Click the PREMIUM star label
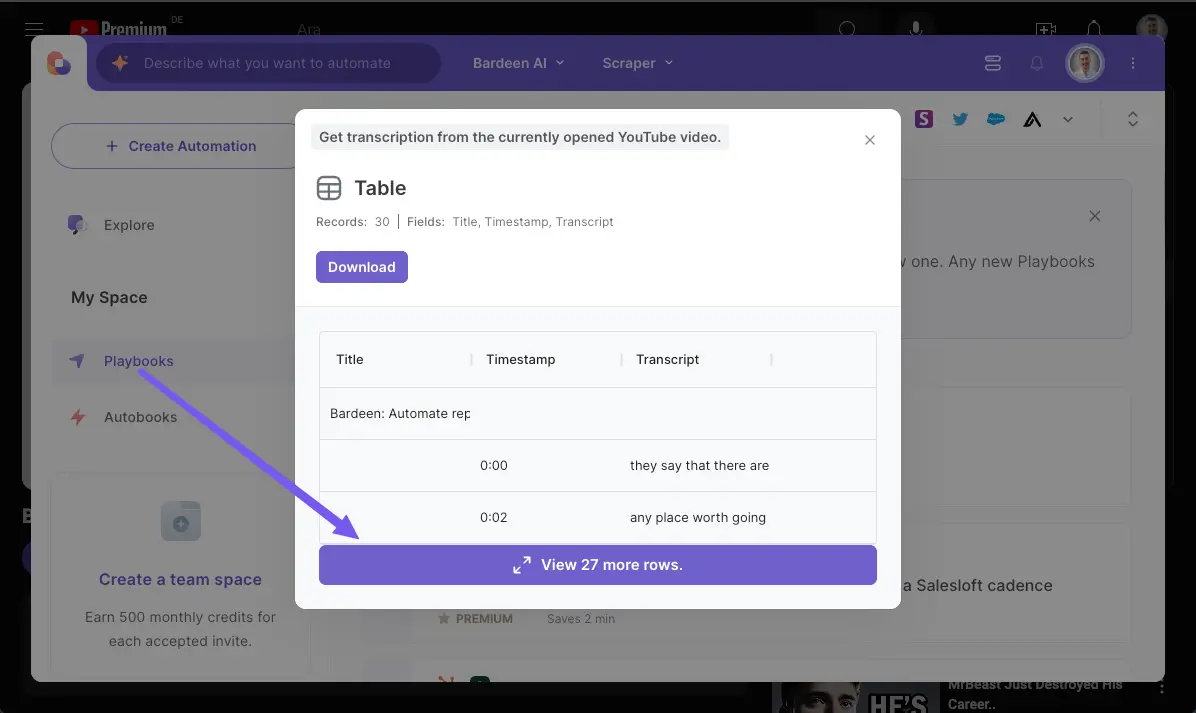This screenshot has height=713, width=1196. point(475,618)
